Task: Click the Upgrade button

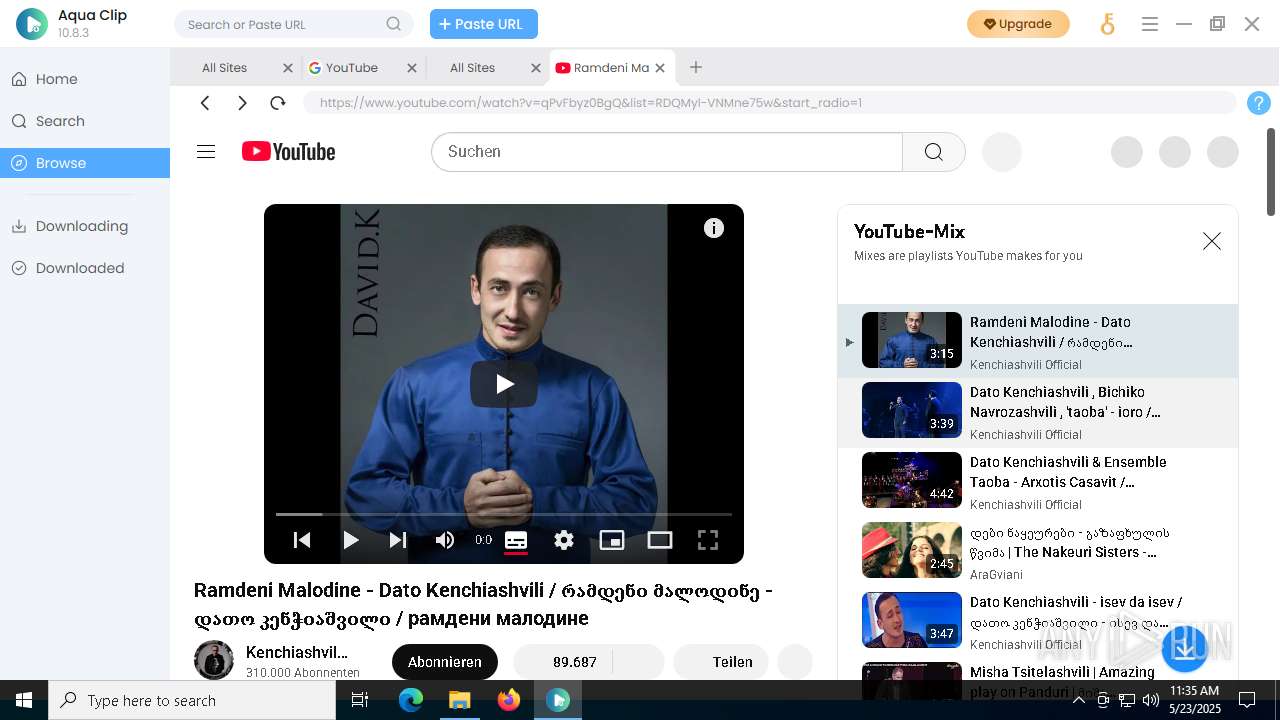Action: (1018, 24)
